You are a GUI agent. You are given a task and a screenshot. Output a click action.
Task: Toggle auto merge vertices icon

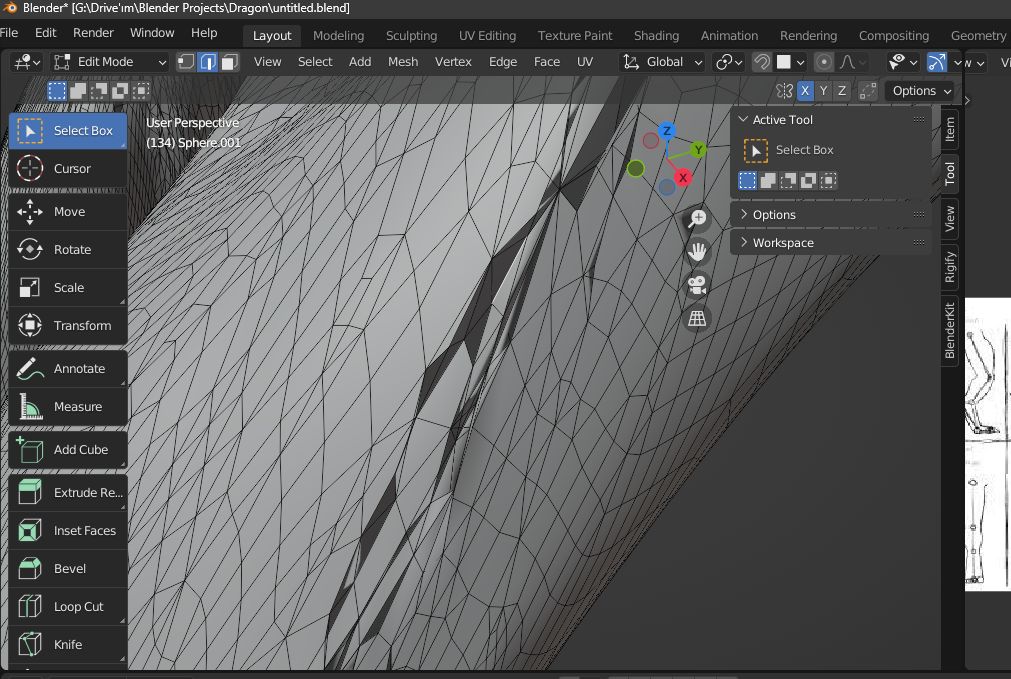pyautogui.click(x=868, y=91)
